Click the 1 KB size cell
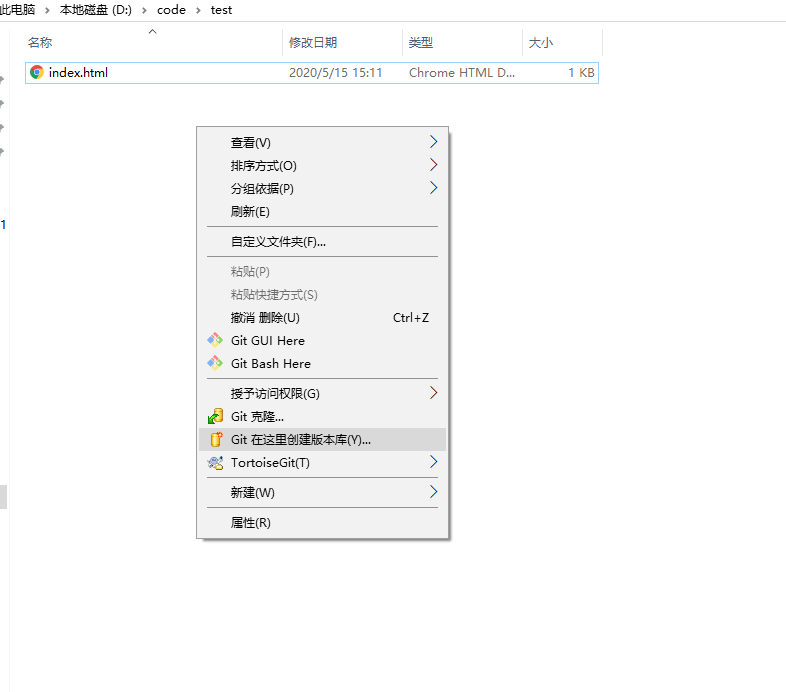786x692 pixels. (x=581, y=73)
